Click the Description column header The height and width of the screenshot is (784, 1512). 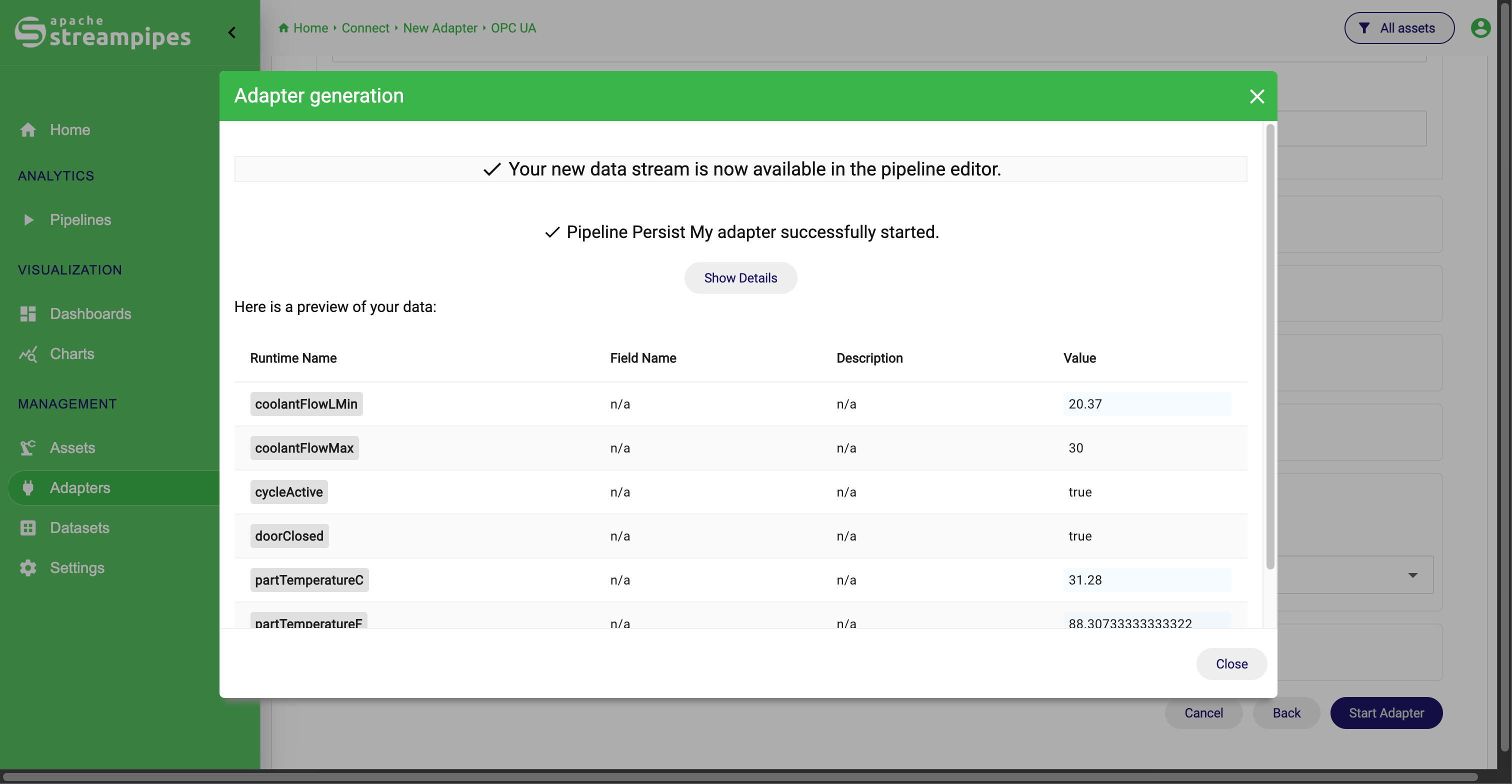(x=869, y=357)
